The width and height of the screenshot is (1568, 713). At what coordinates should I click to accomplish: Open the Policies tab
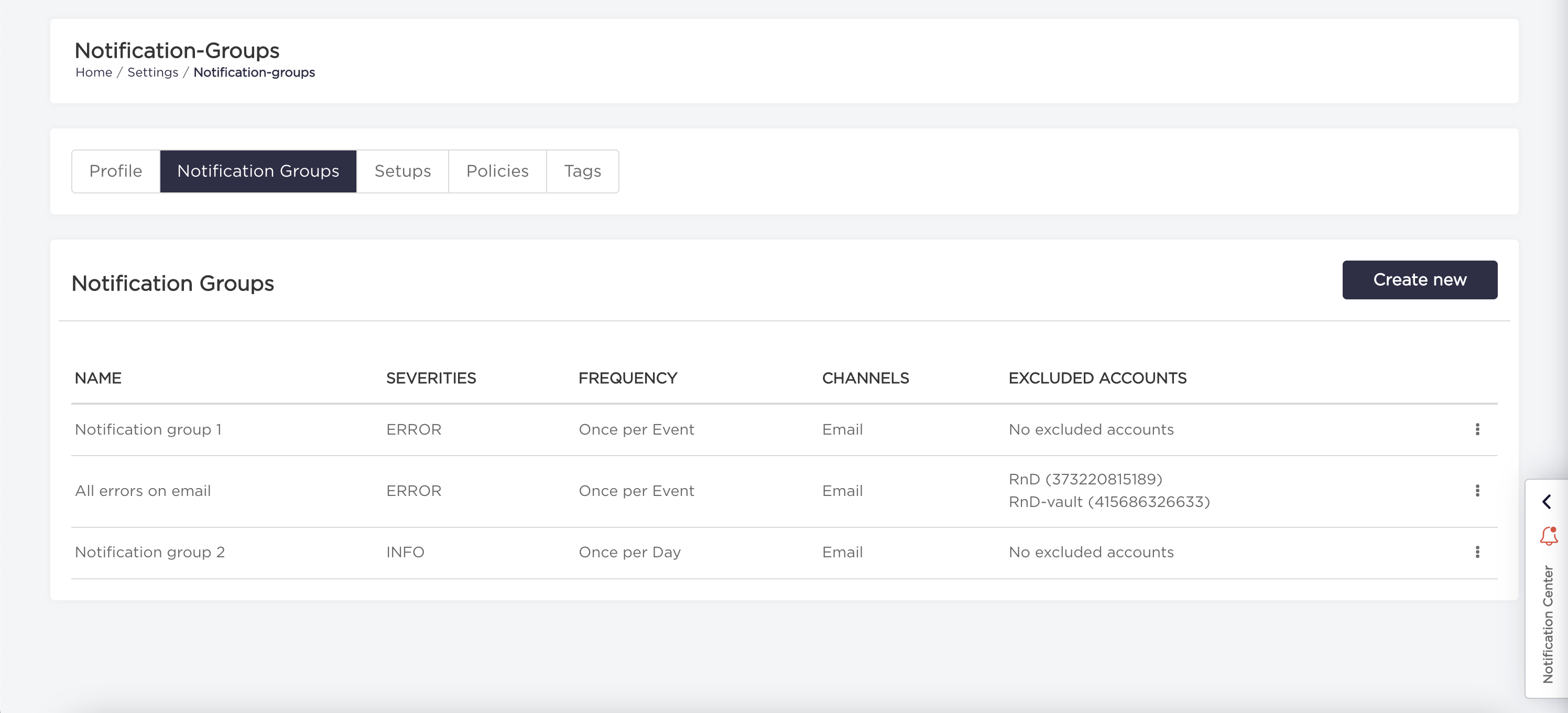tap(497, 171)
